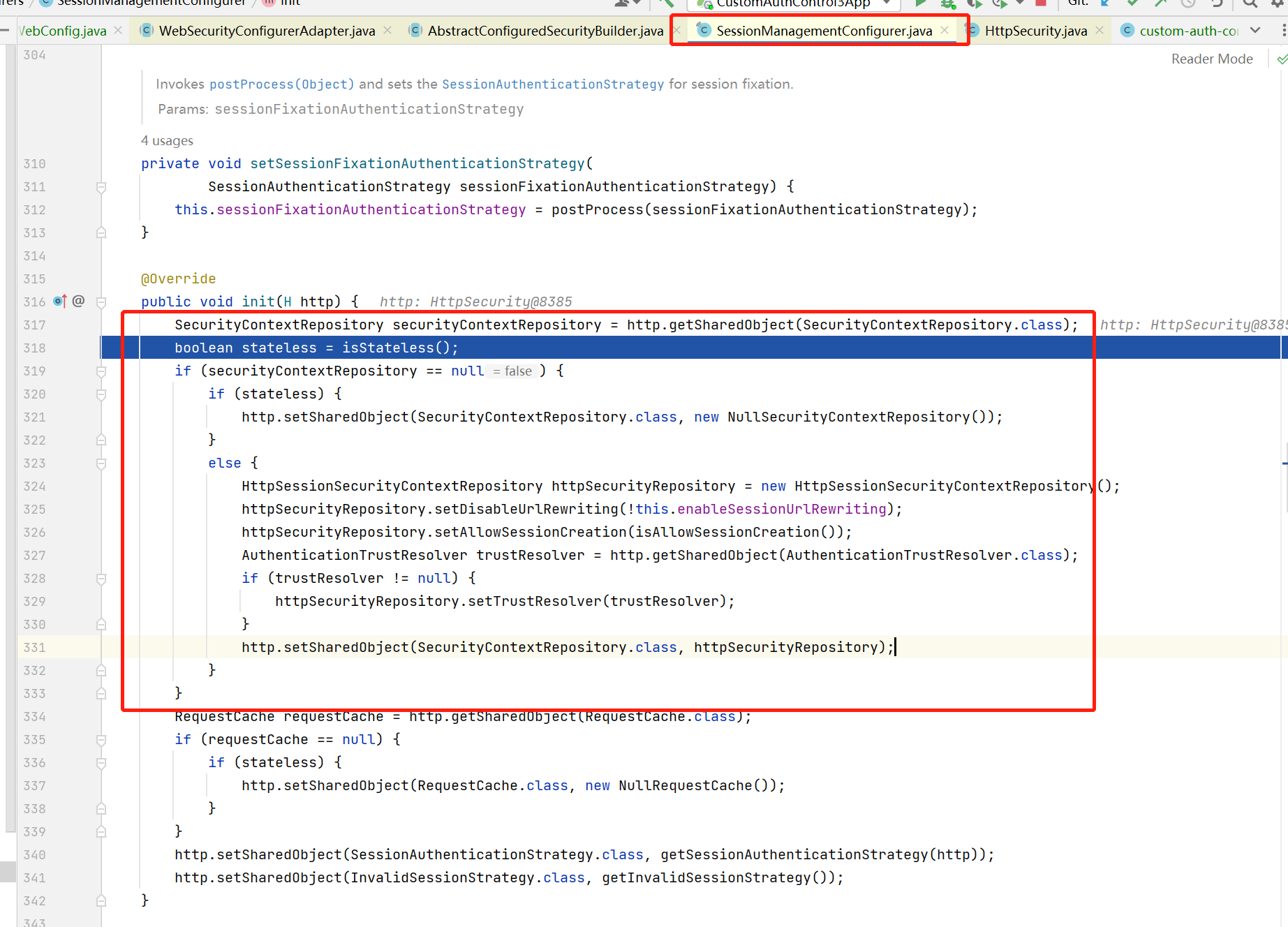
Task: Click getInvalidSessionStrategy() on line 341
Action: (714, 877)
